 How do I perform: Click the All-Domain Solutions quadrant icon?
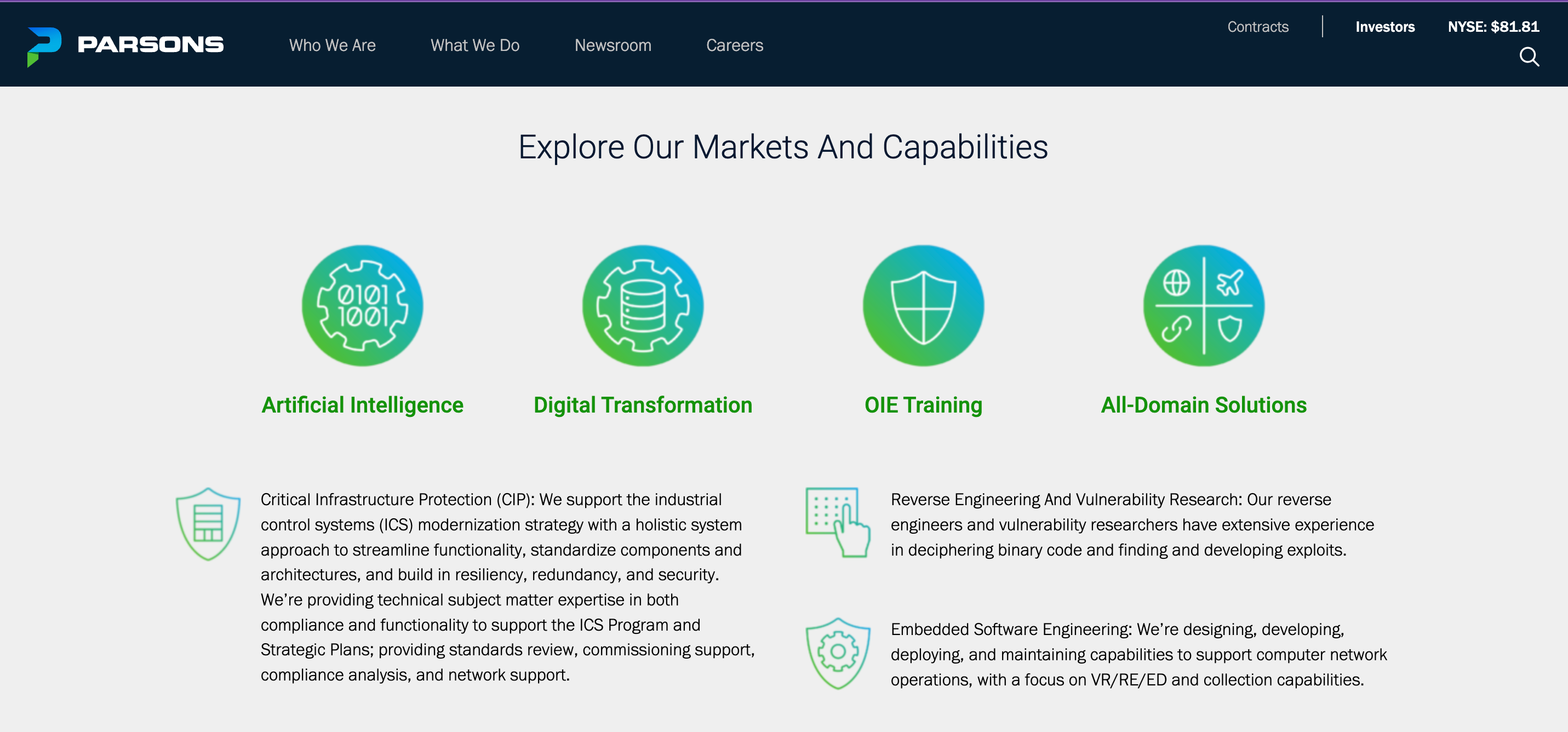tap(1203, 305)
